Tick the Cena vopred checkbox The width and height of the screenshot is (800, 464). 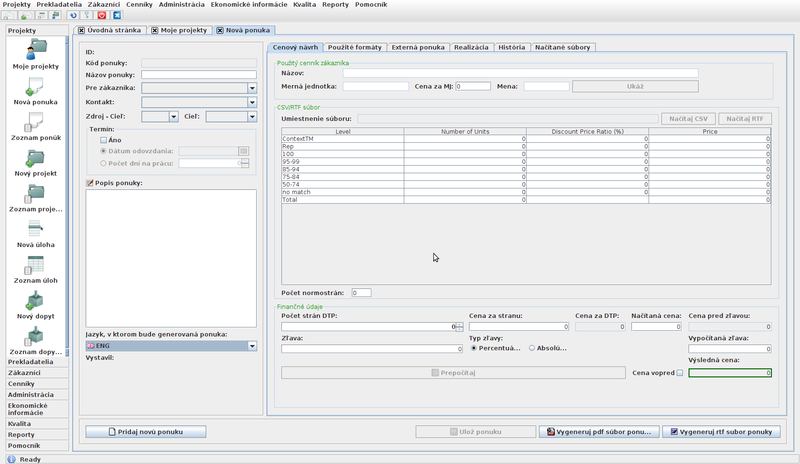(680, 373)
